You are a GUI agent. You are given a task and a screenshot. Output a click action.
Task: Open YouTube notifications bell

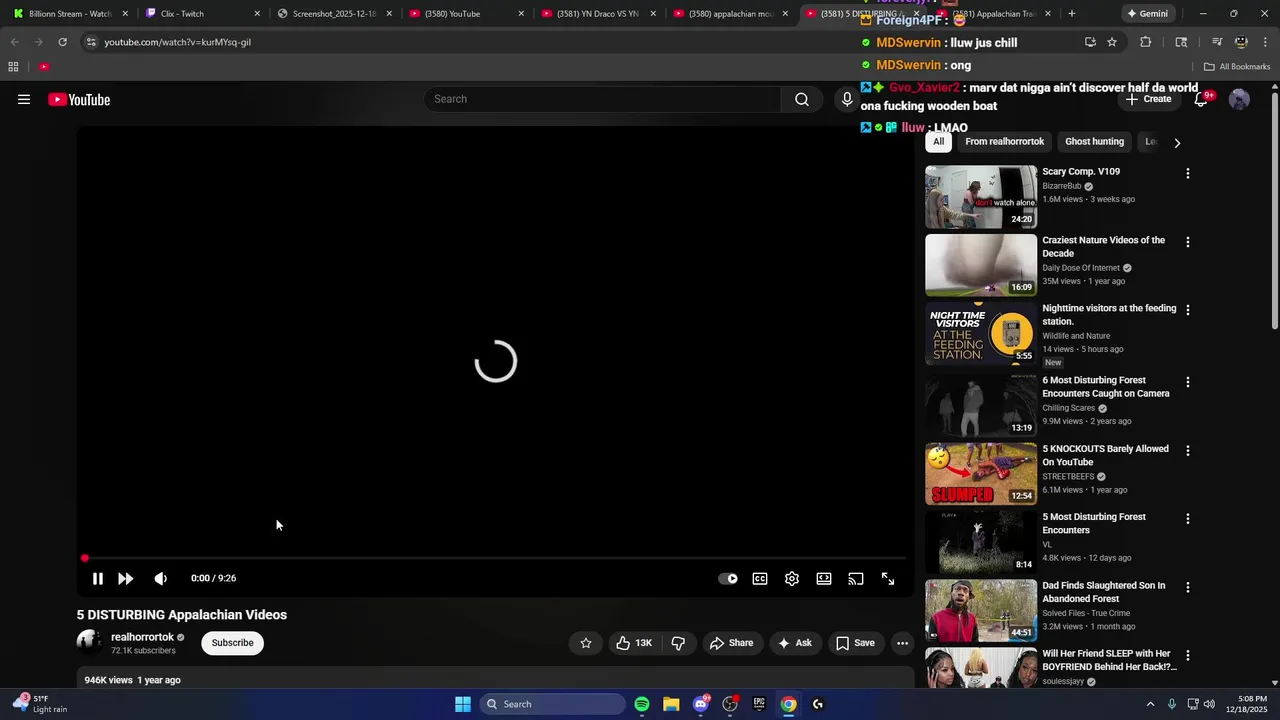click(x=1201, y=99)
